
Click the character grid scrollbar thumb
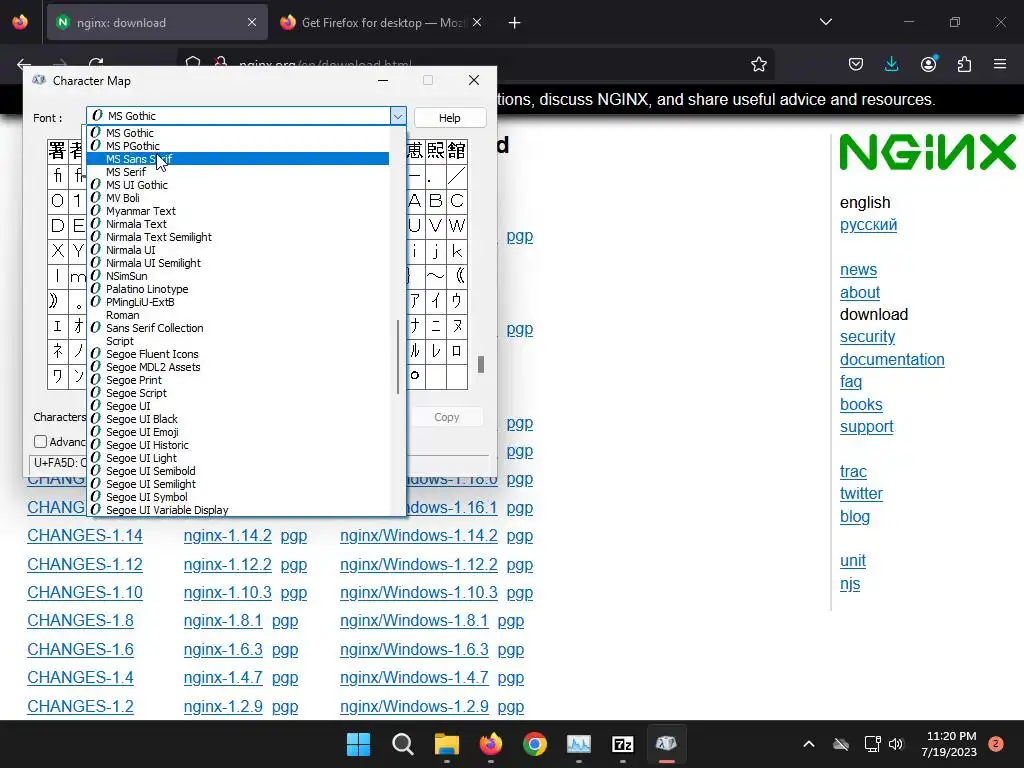(x=481, y=364)
